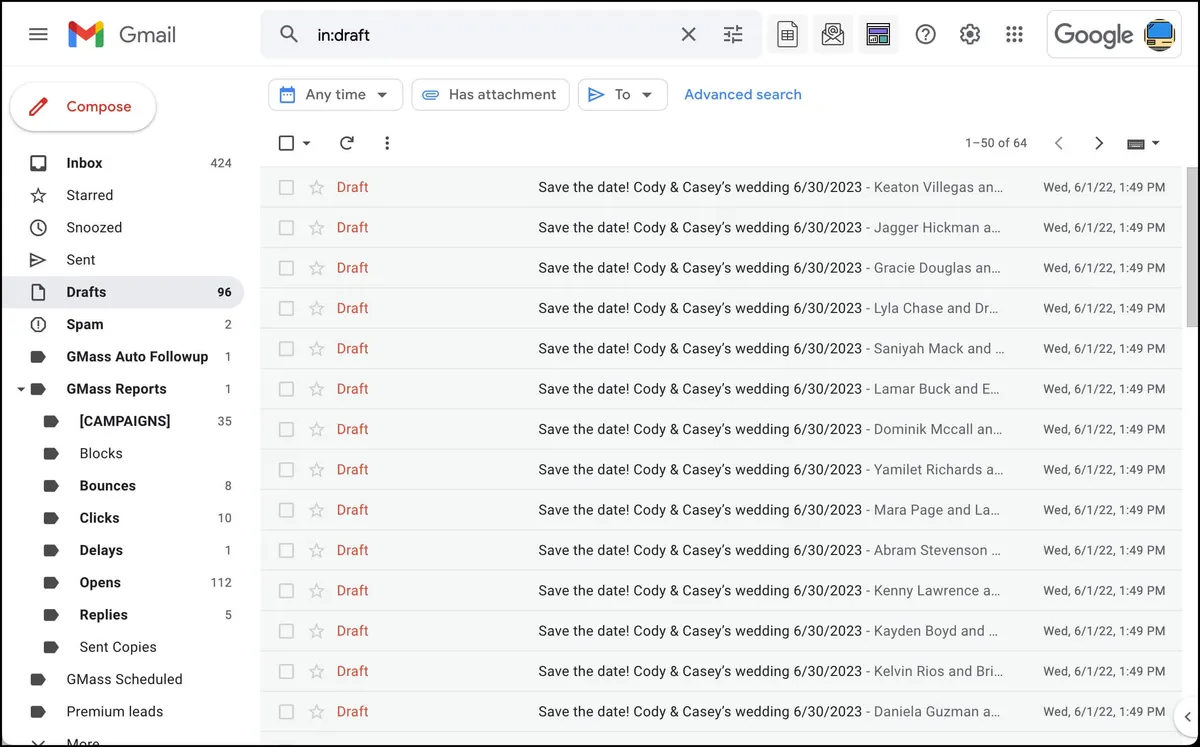1200x747 pixels.
Task: Click the GMass reports dashboard icon
Action: coord(878,35)
